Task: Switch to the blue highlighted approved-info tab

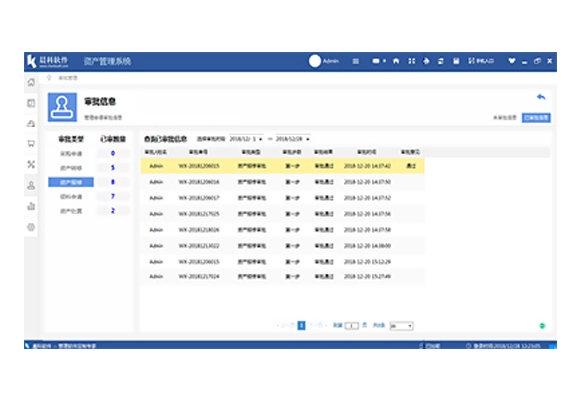Action: click(536, 118)
